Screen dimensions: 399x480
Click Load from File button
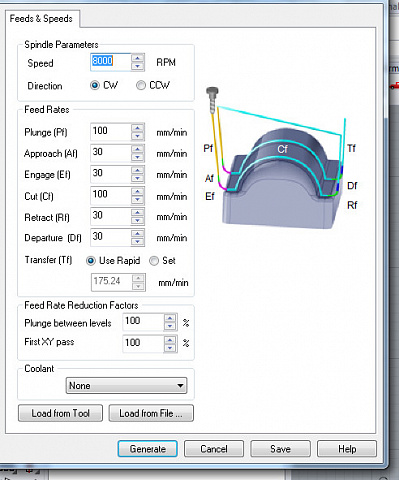[x=151, y=413]
